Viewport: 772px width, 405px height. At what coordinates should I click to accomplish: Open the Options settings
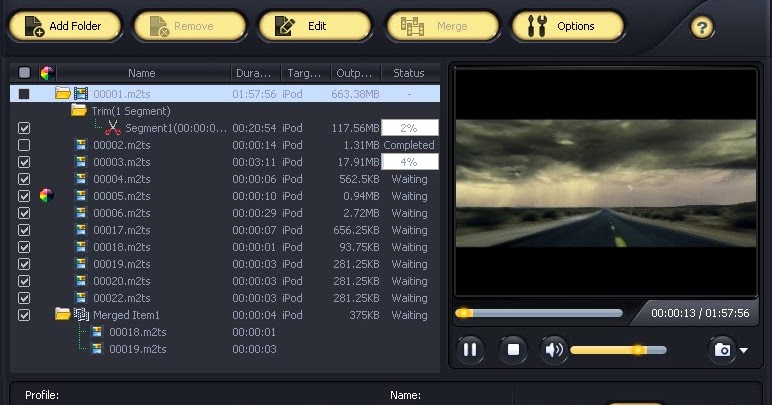[568, 26]
